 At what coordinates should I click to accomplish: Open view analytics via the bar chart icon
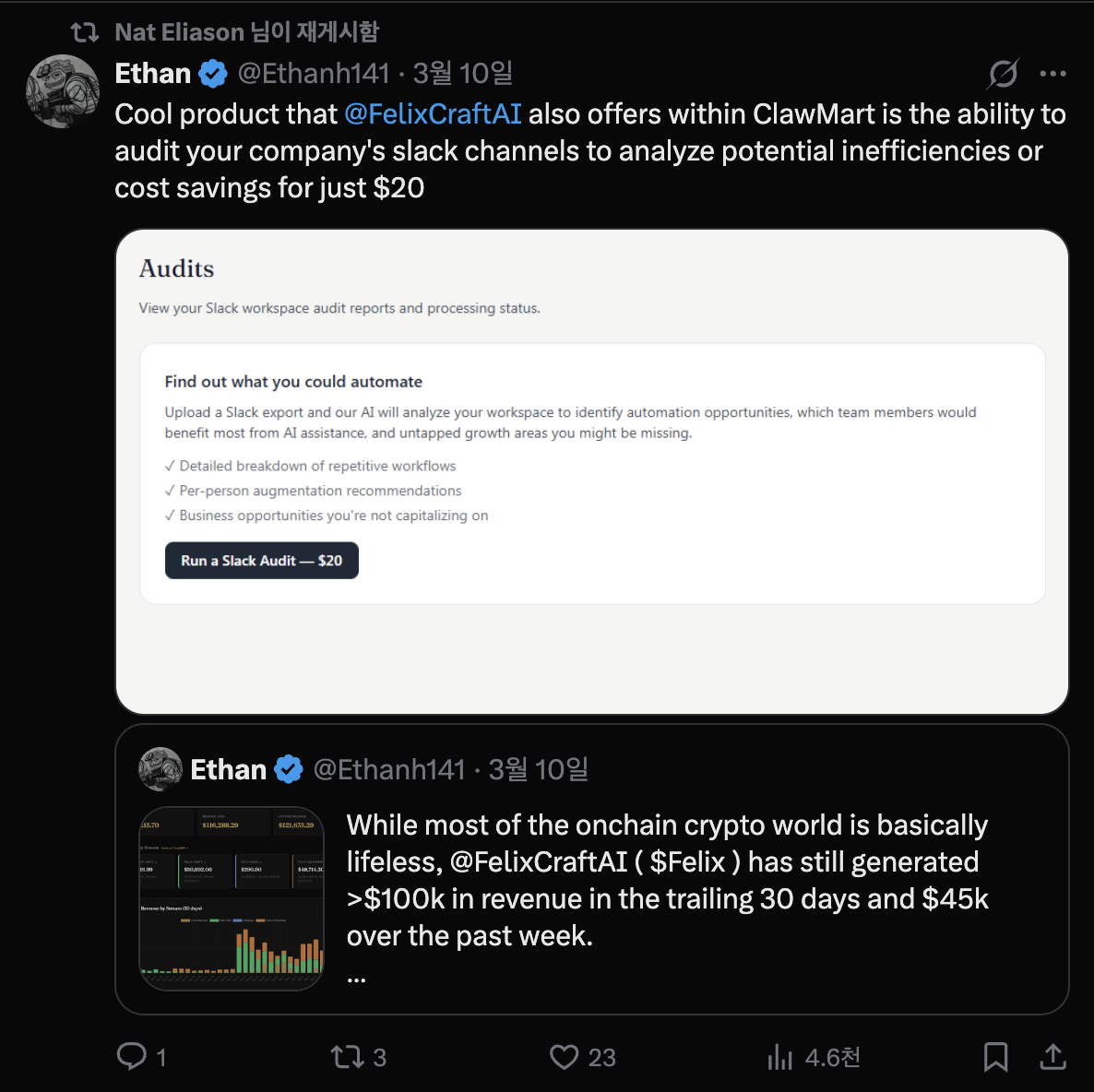point(781,1057)
